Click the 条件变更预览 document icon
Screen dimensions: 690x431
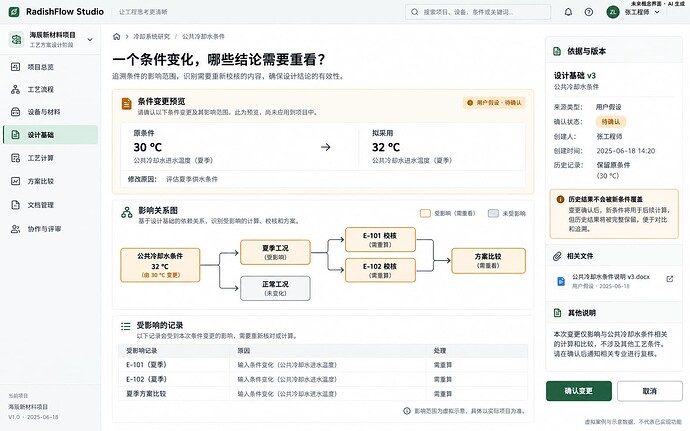(126, 104)
